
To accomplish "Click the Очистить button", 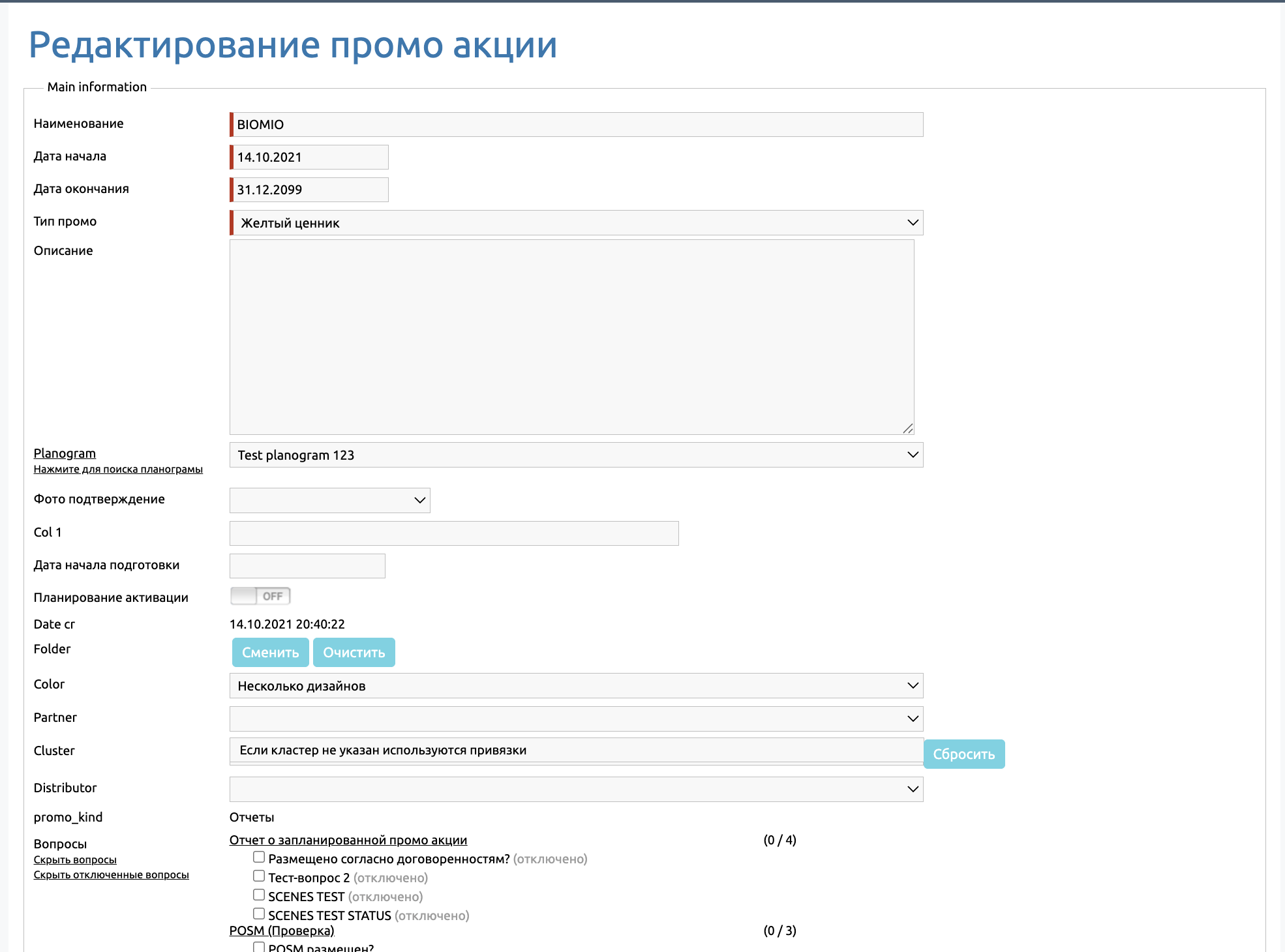I will click(x=354, y=653).
